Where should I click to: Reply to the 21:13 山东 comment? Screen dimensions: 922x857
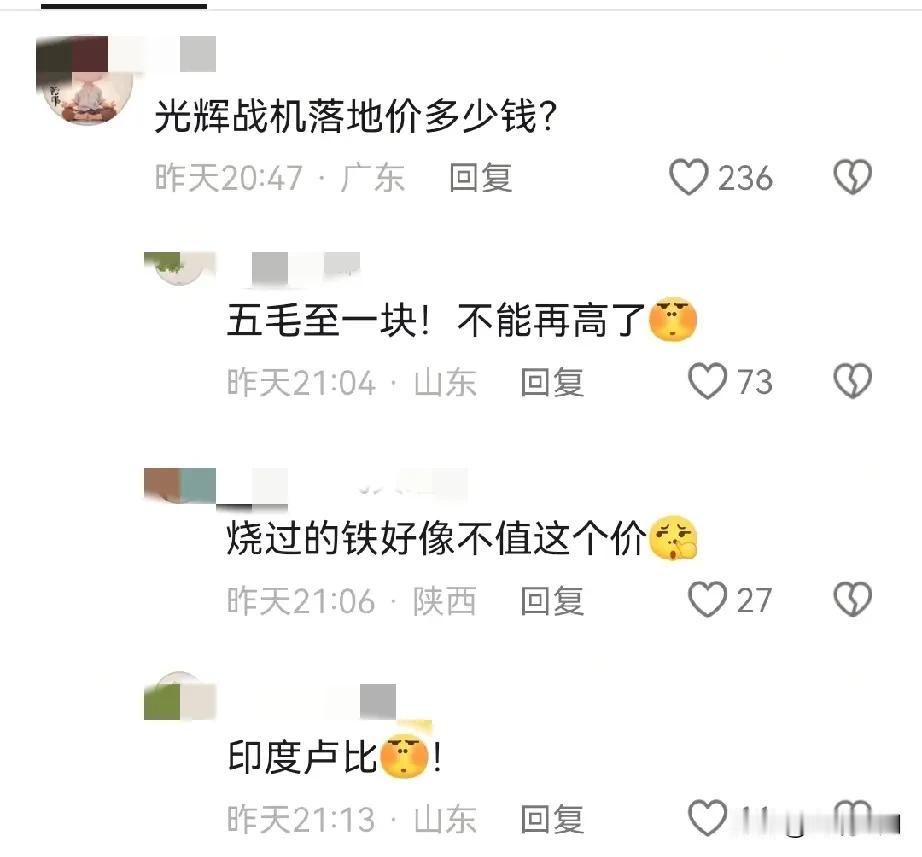pos(552,819)
